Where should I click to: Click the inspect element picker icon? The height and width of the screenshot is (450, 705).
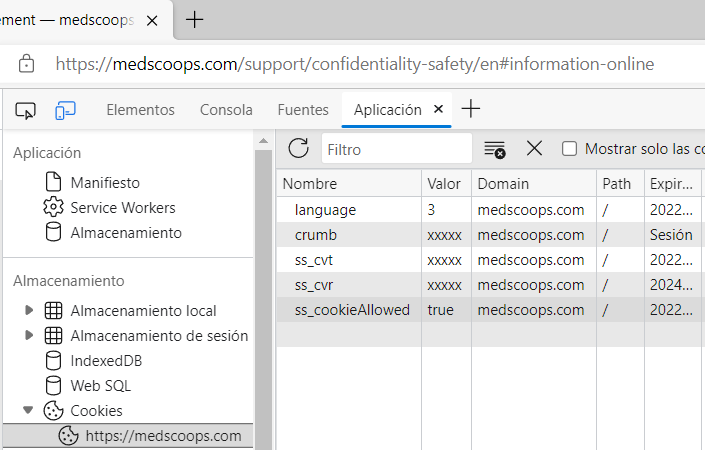26,110
